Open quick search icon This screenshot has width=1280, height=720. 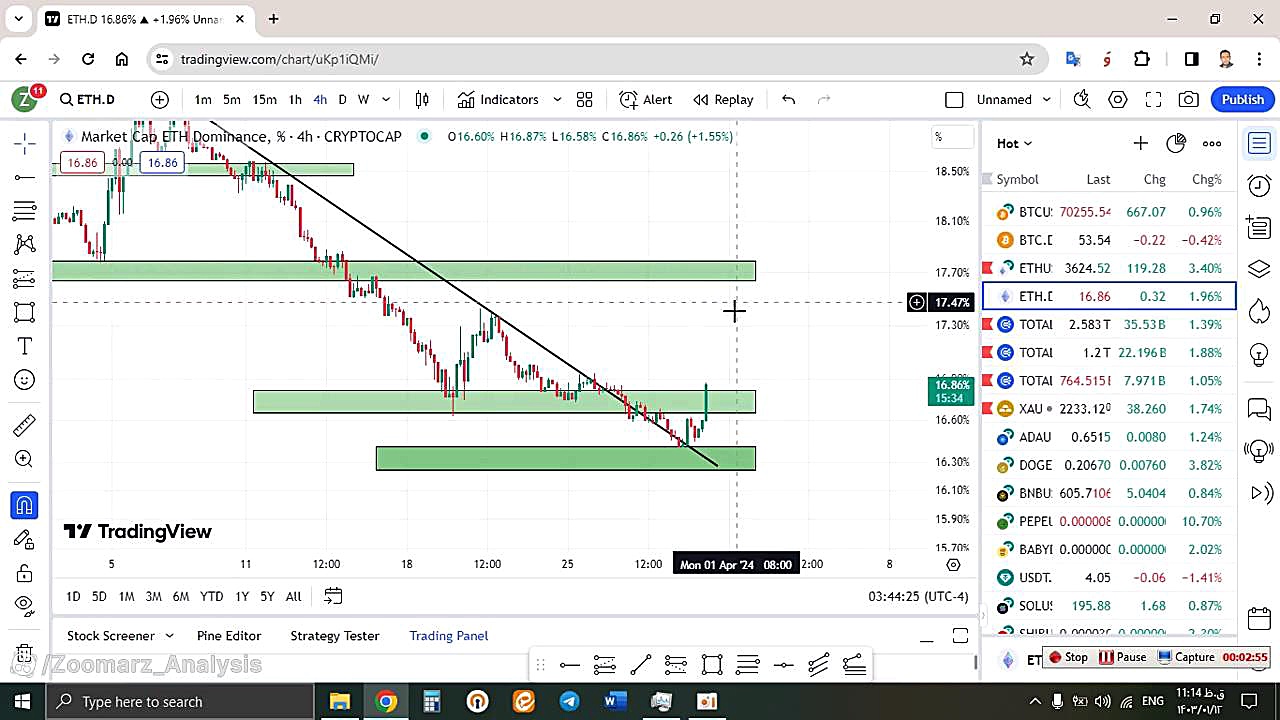click(1082, 99)
